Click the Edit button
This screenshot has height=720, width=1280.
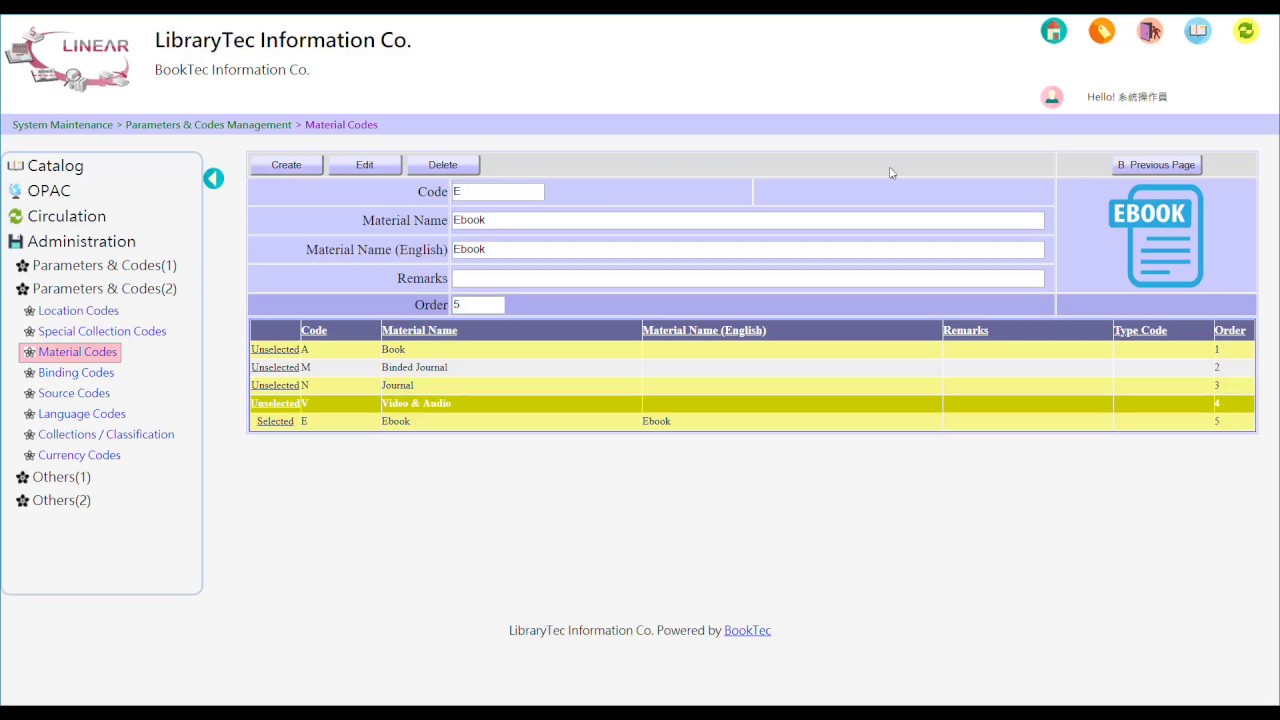(x=365, y=165)
